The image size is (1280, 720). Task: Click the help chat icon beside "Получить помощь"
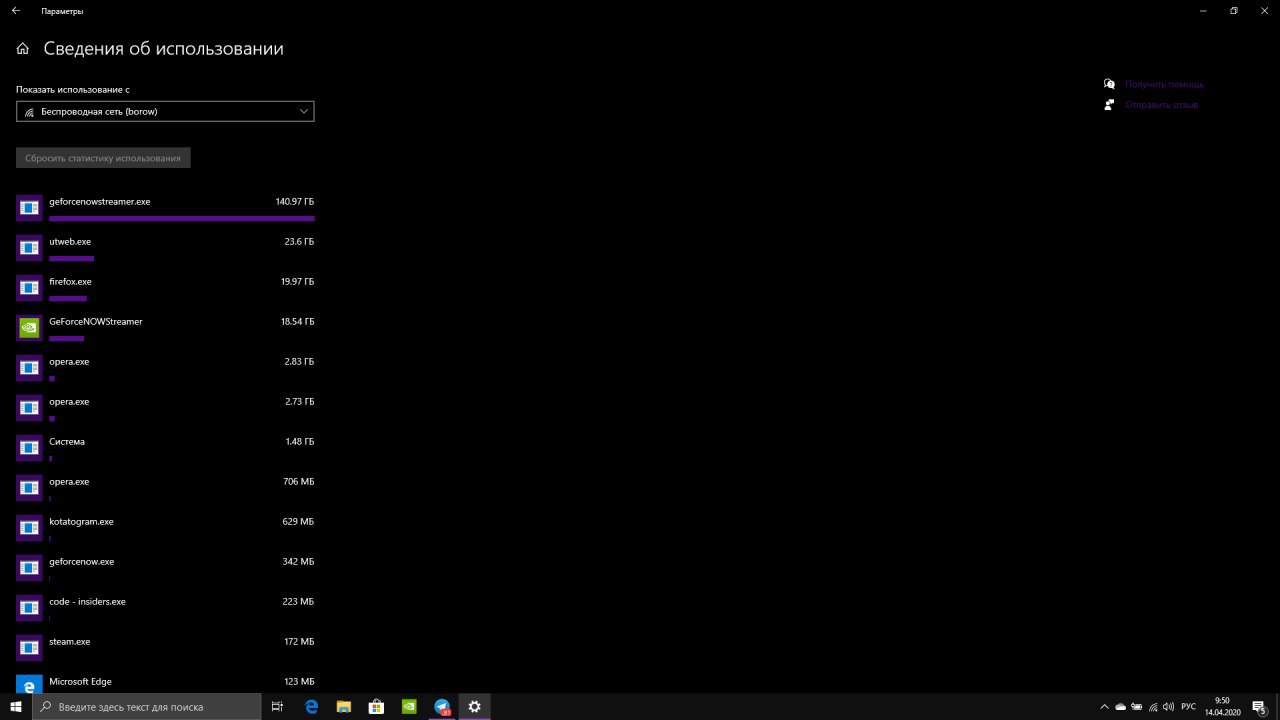tap(1109, 85)
